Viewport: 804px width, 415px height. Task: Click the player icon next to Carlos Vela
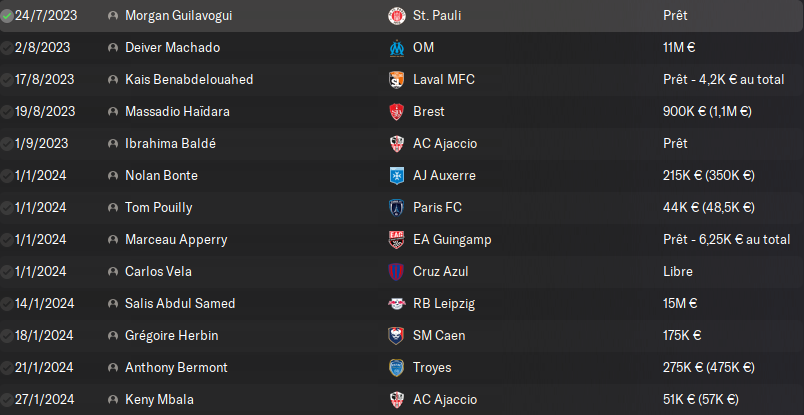point(112,272)
